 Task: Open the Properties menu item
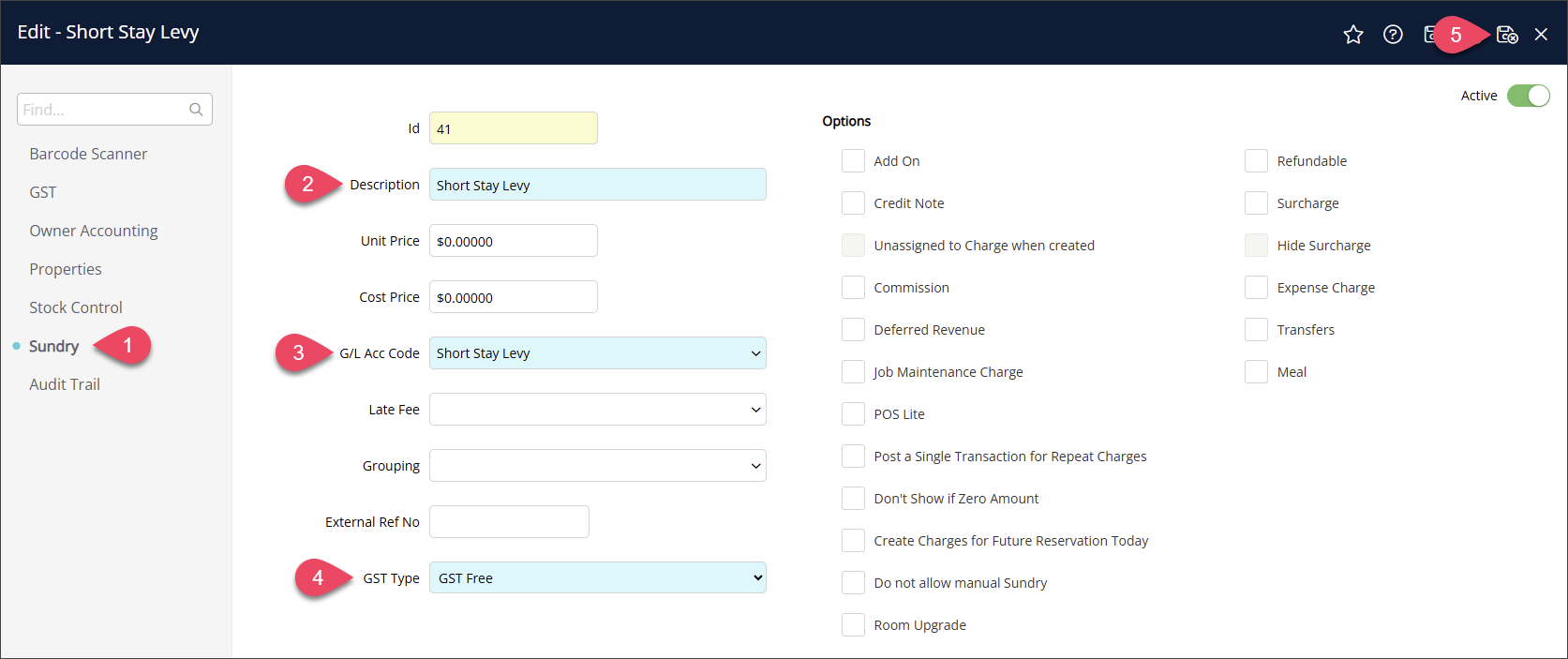coord(66,269)
